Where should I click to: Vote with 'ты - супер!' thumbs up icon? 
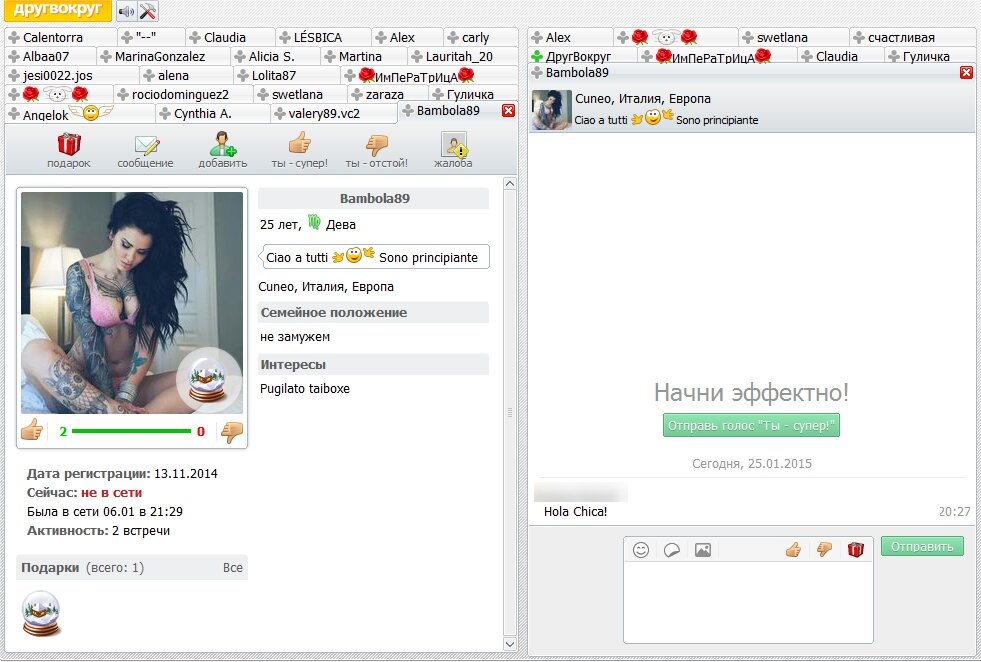[299, 145]
